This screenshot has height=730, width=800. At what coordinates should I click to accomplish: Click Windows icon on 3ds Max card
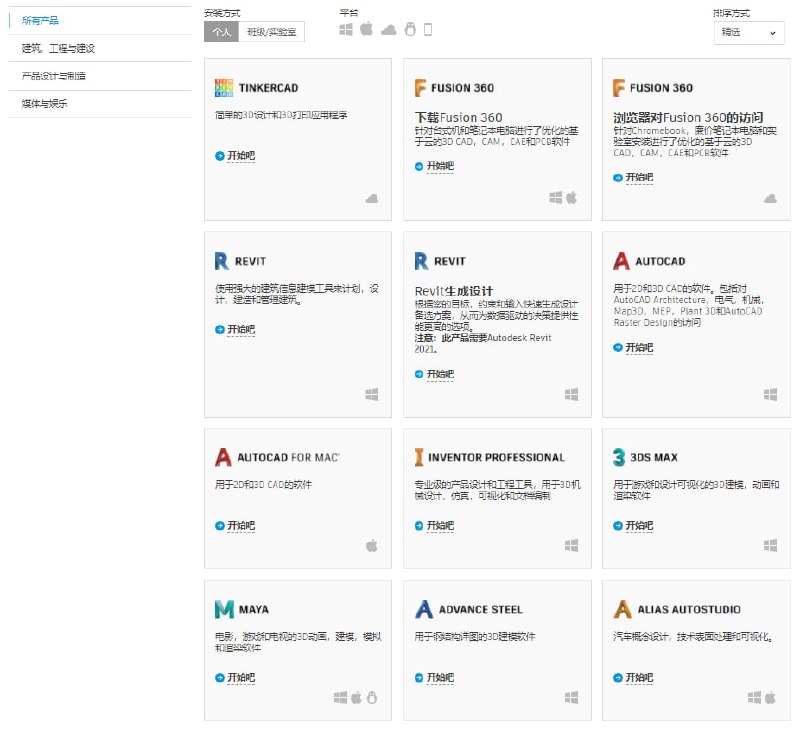(x=770, y=545)
